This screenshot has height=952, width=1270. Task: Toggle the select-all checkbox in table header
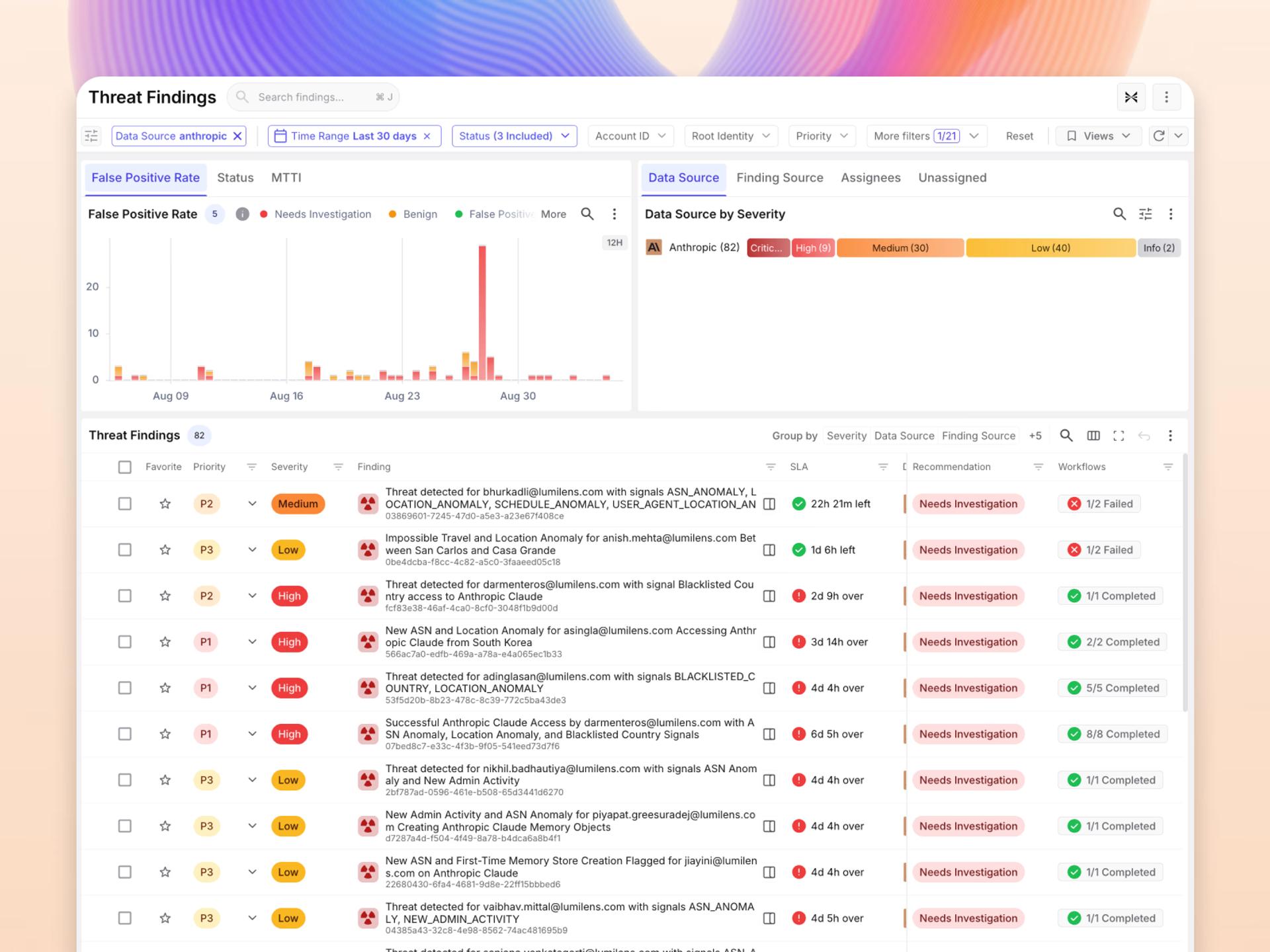pos(124,467)
